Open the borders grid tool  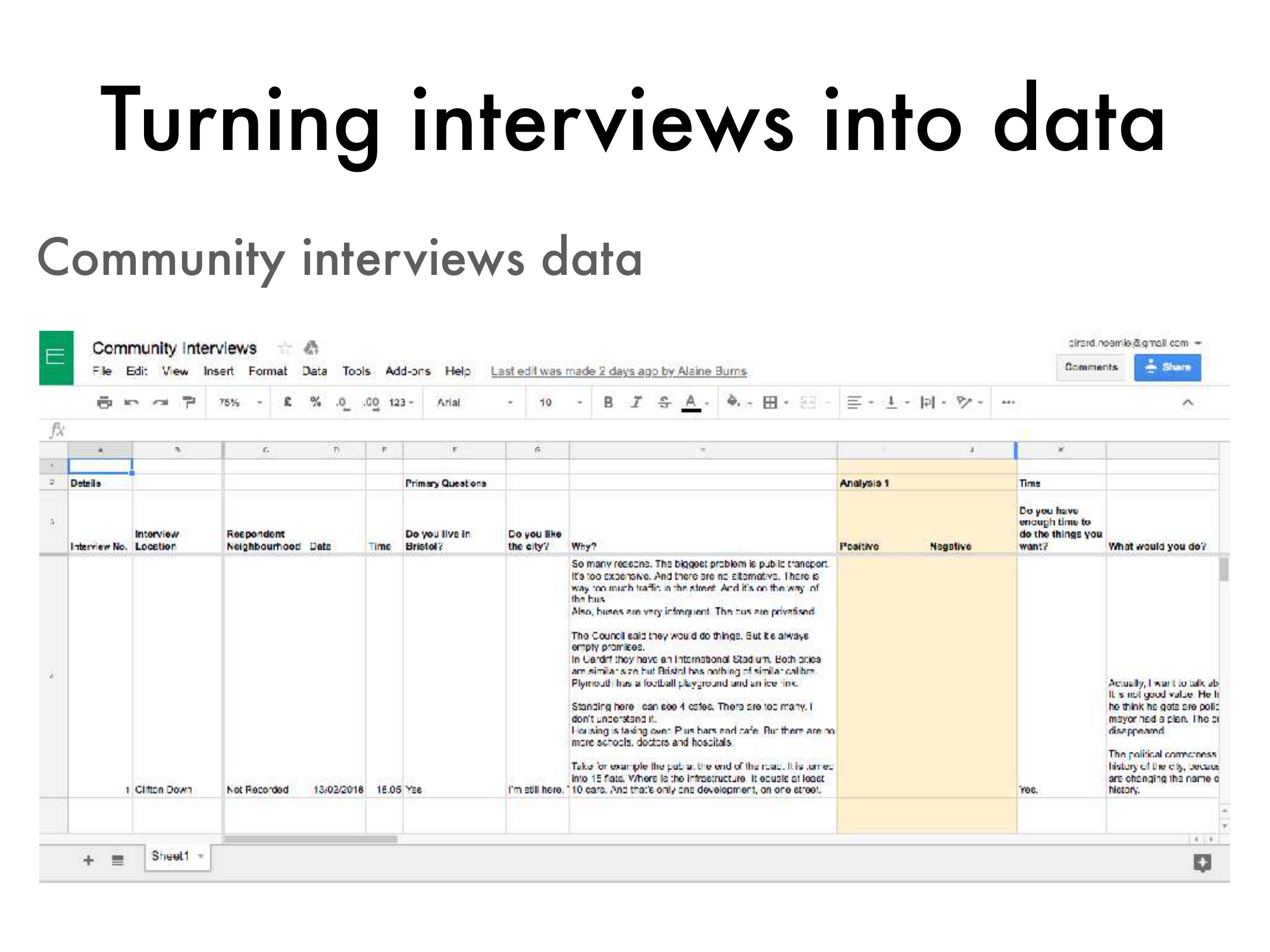tap(770, 403)
